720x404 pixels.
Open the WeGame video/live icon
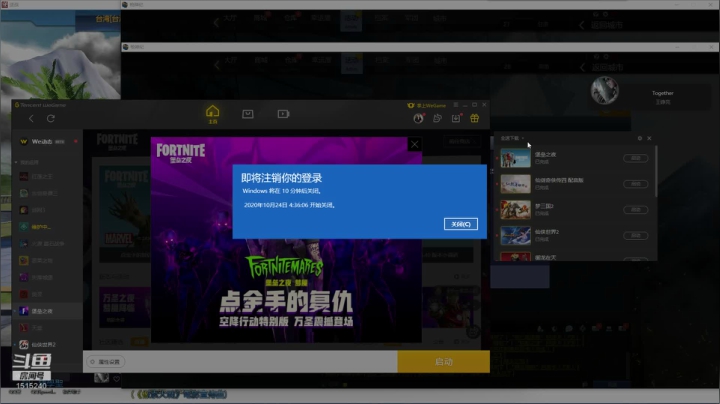pyautogui.click(x=283, y=114)
